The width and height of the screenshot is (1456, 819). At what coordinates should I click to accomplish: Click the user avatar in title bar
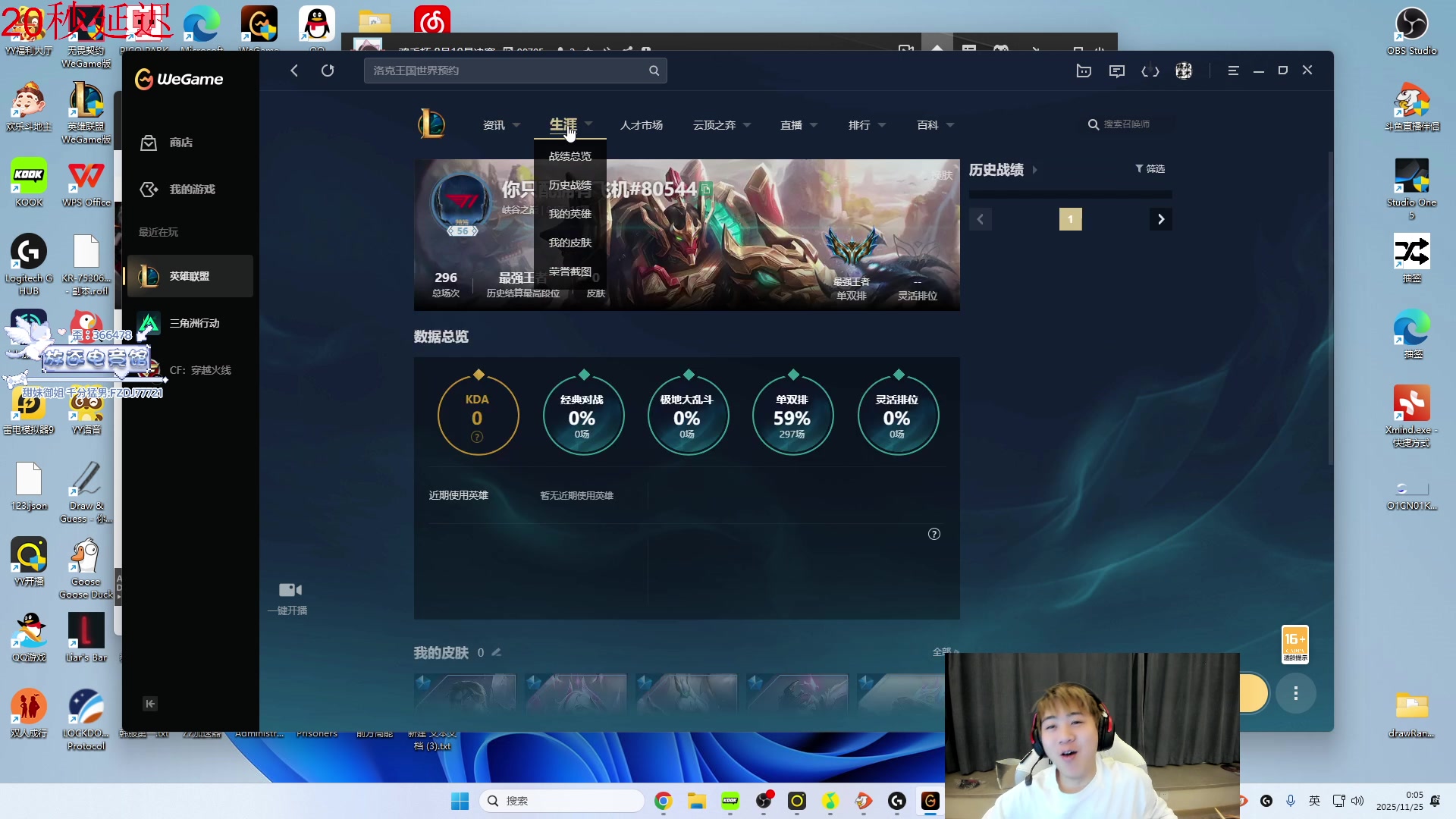coord(1184,71)
